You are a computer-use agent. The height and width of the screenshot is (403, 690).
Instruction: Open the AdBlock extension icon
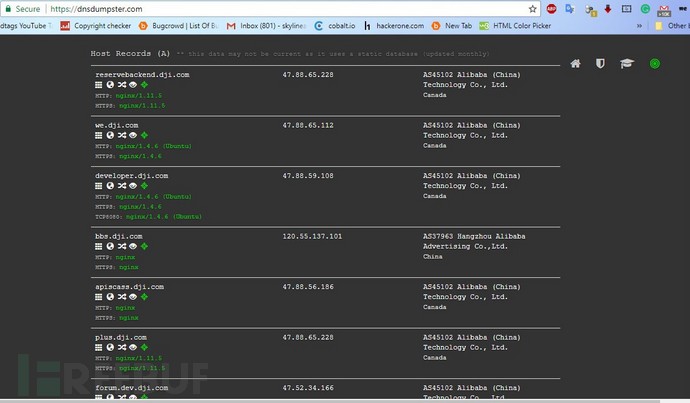click(551, 9)
